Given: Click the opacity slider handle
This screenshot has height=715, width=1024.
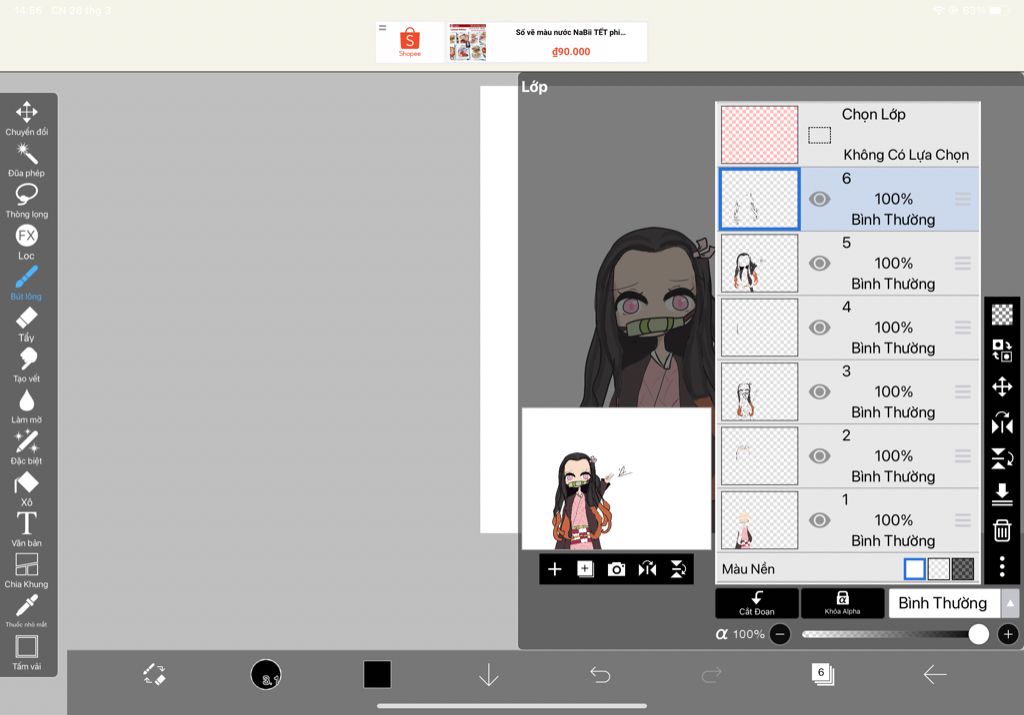Looking at the screenshot, I should click(x=978, y=634).
